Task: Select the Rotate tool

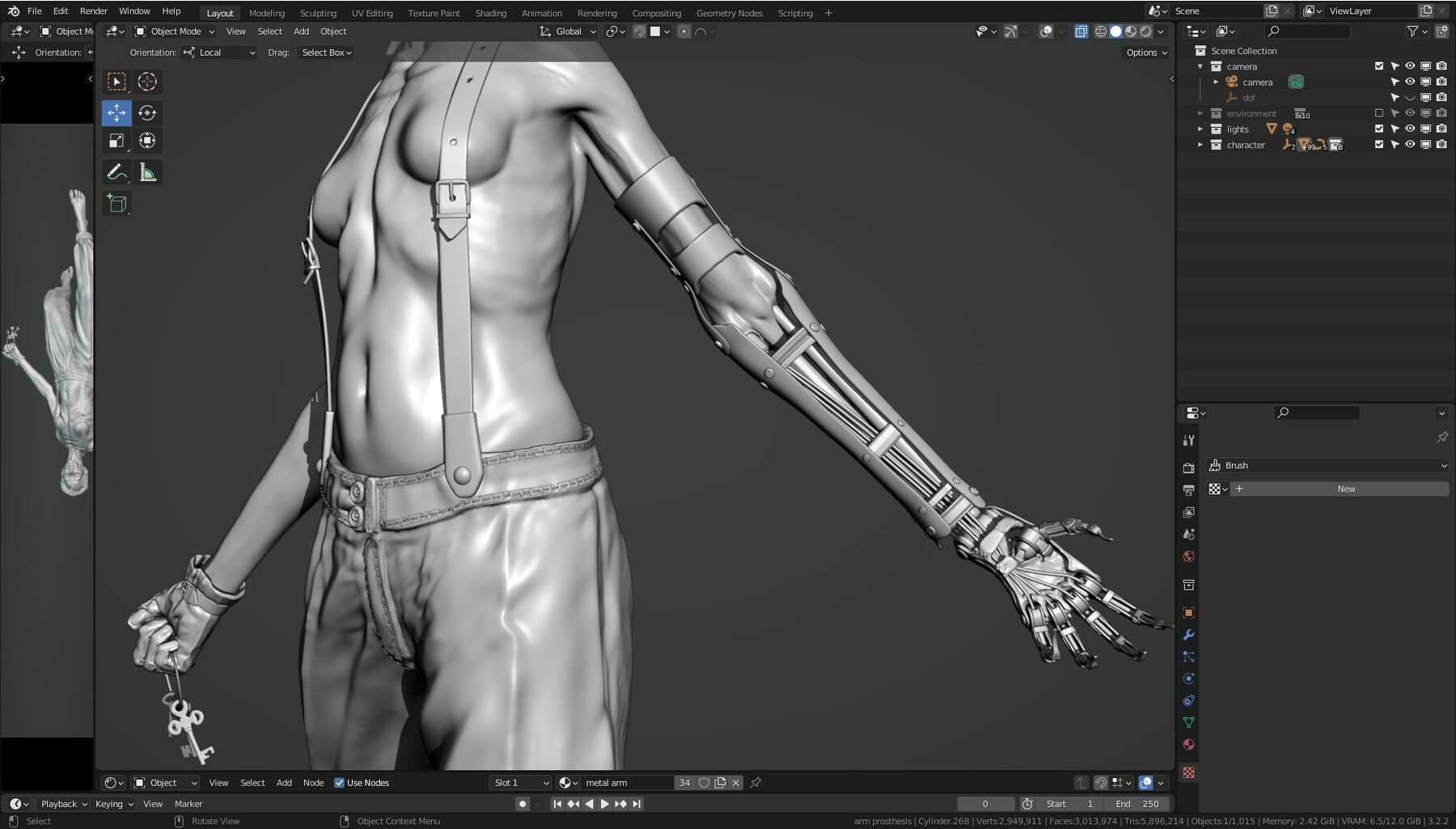Action: click(146, 113)
